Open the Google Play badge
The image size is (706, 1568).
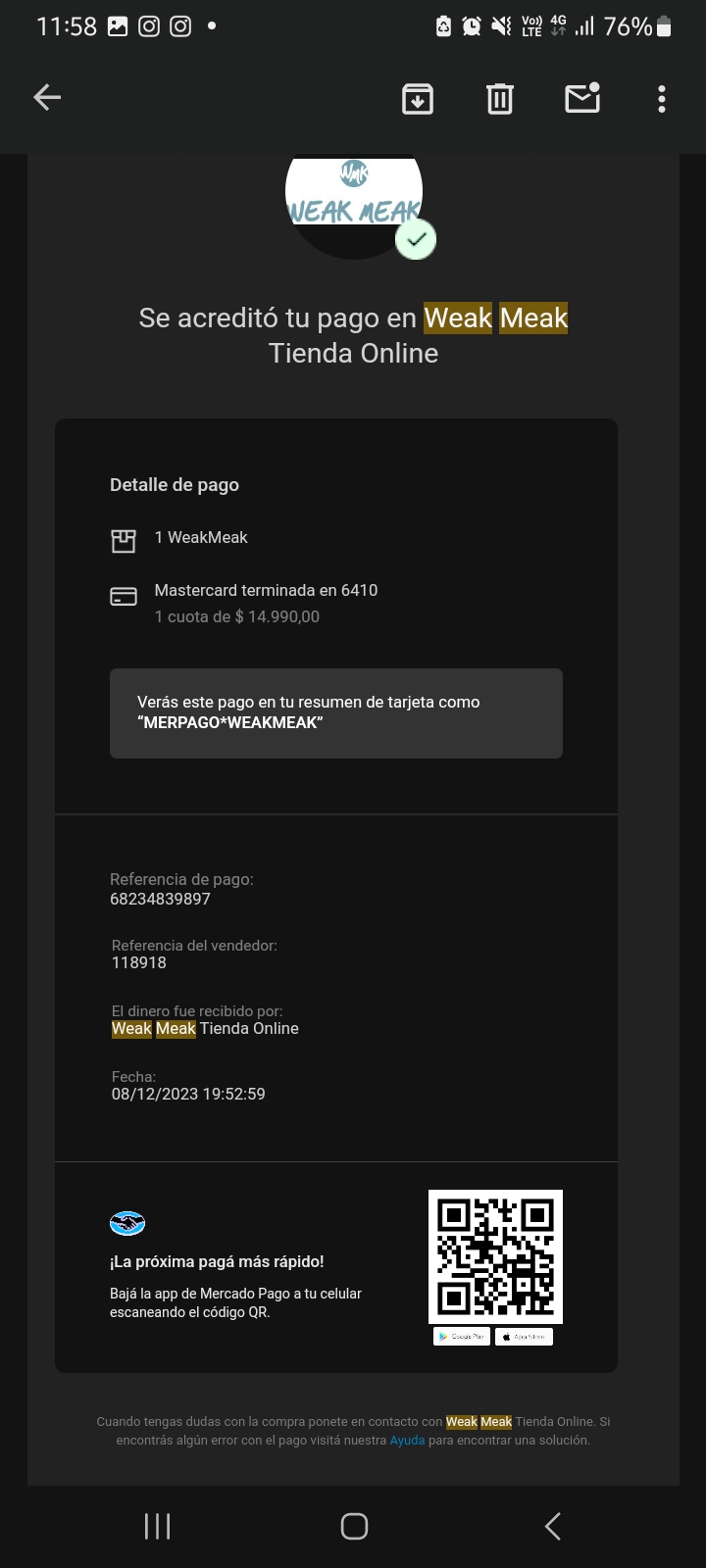coord(462,1337)
